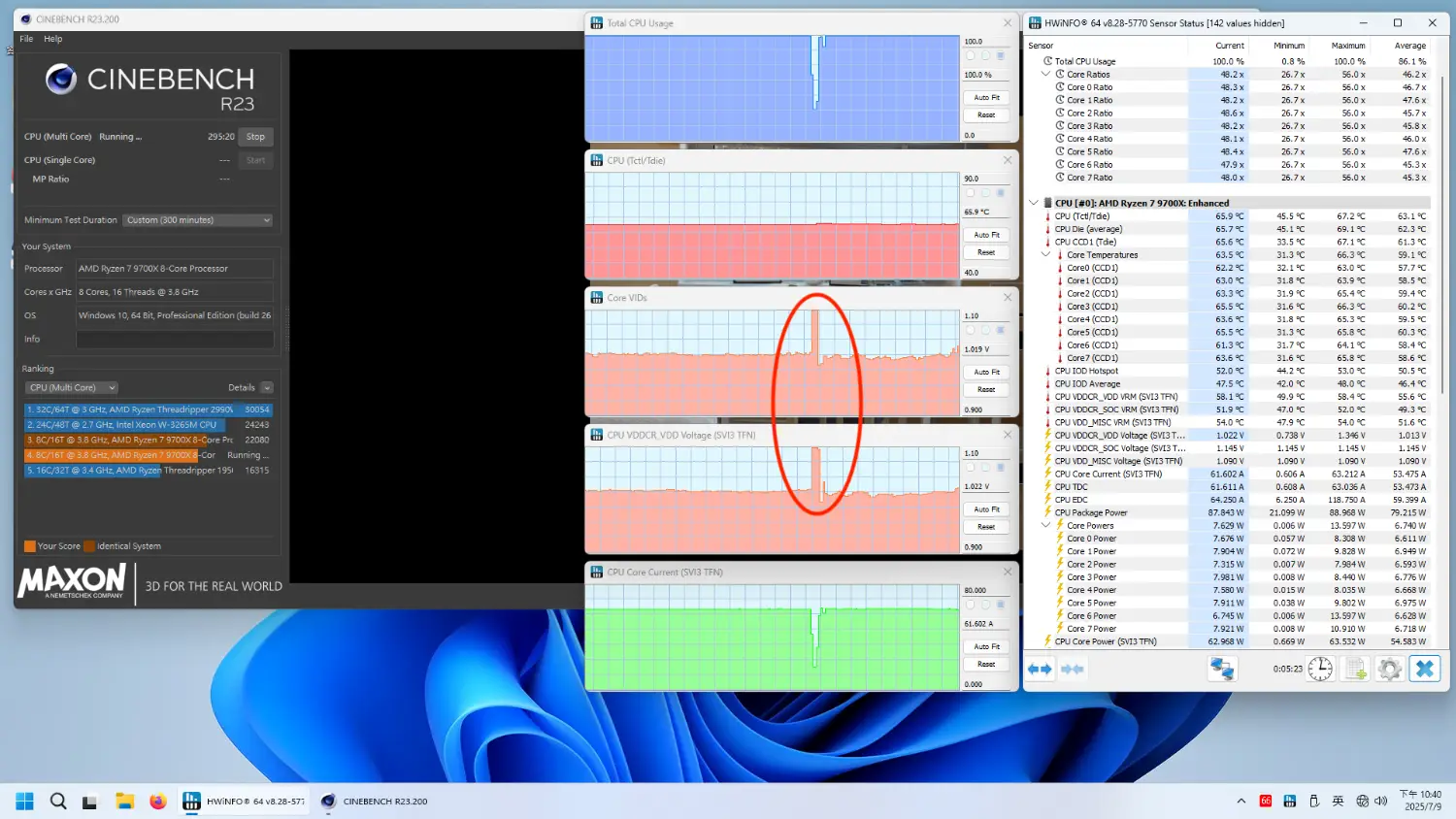
Task: Click the red temperature tray icon
Action: (x=1266, y=802)
